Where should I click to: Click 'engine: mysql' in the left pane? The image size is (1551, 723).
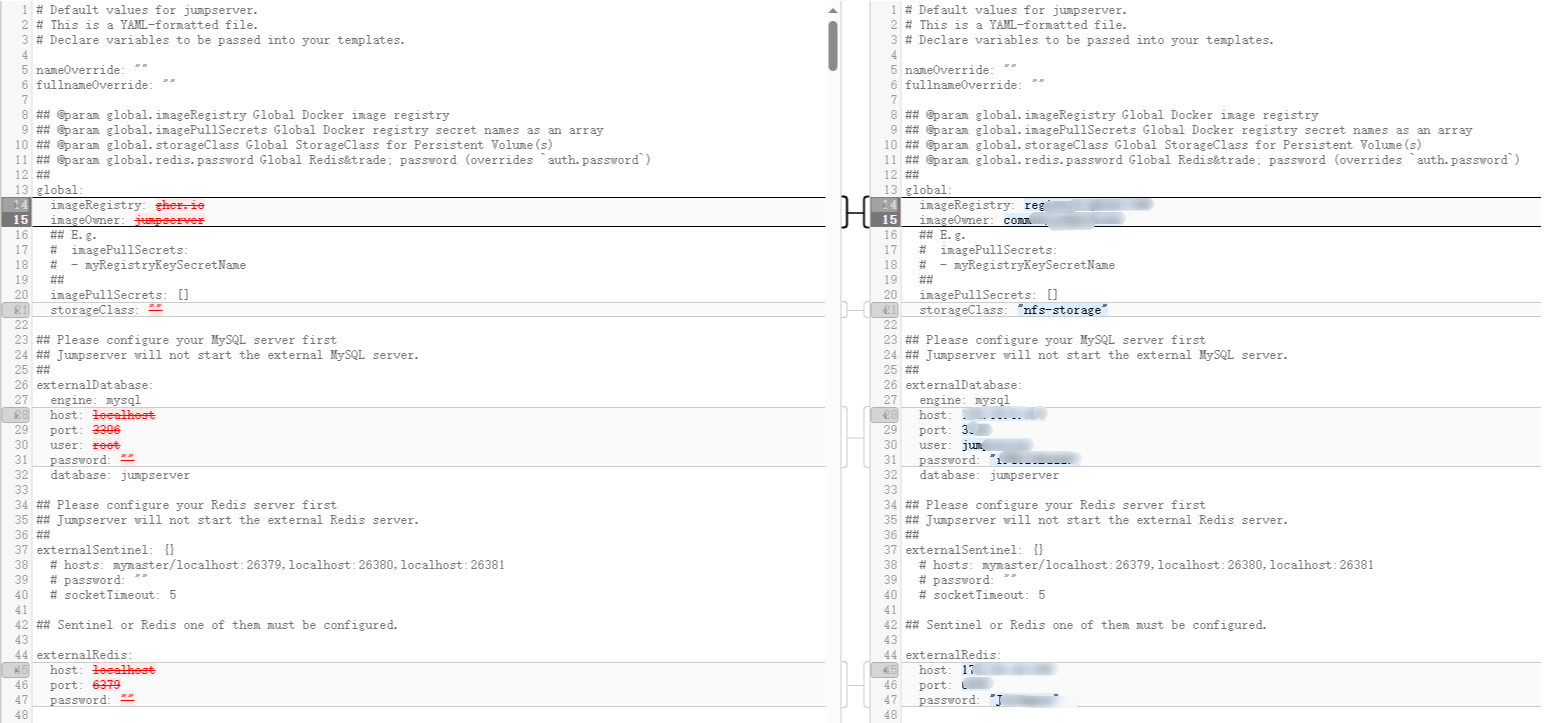(x=95, y=400)
